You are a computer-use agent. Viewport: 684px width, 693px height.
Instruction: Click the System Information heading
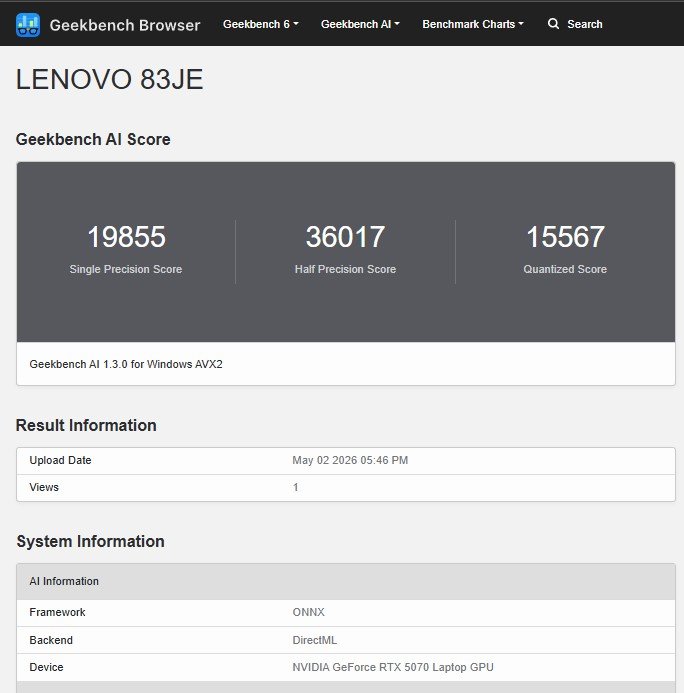click(91, 541)
